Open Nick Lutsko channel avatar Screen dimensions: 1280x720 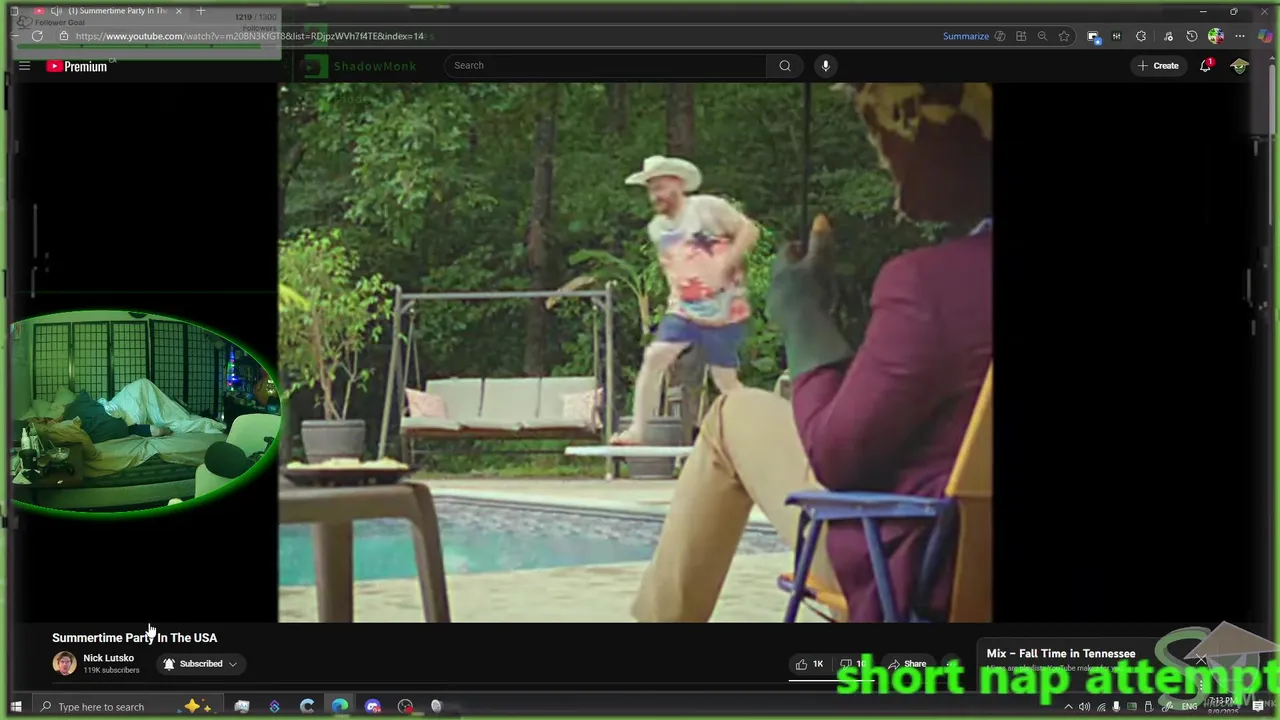(x=64, y=664)
